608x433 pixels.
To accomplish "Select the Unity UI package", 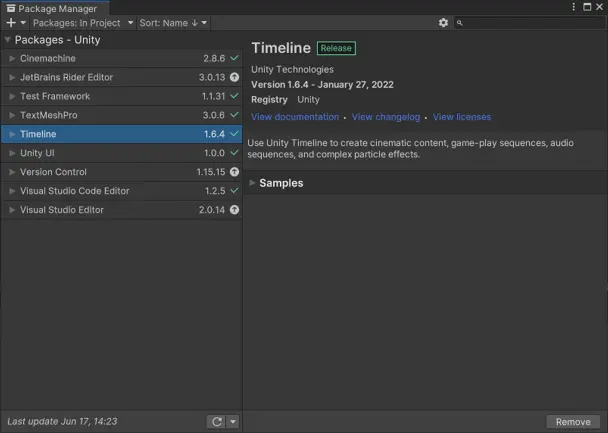I will click(x=122, y=153).
